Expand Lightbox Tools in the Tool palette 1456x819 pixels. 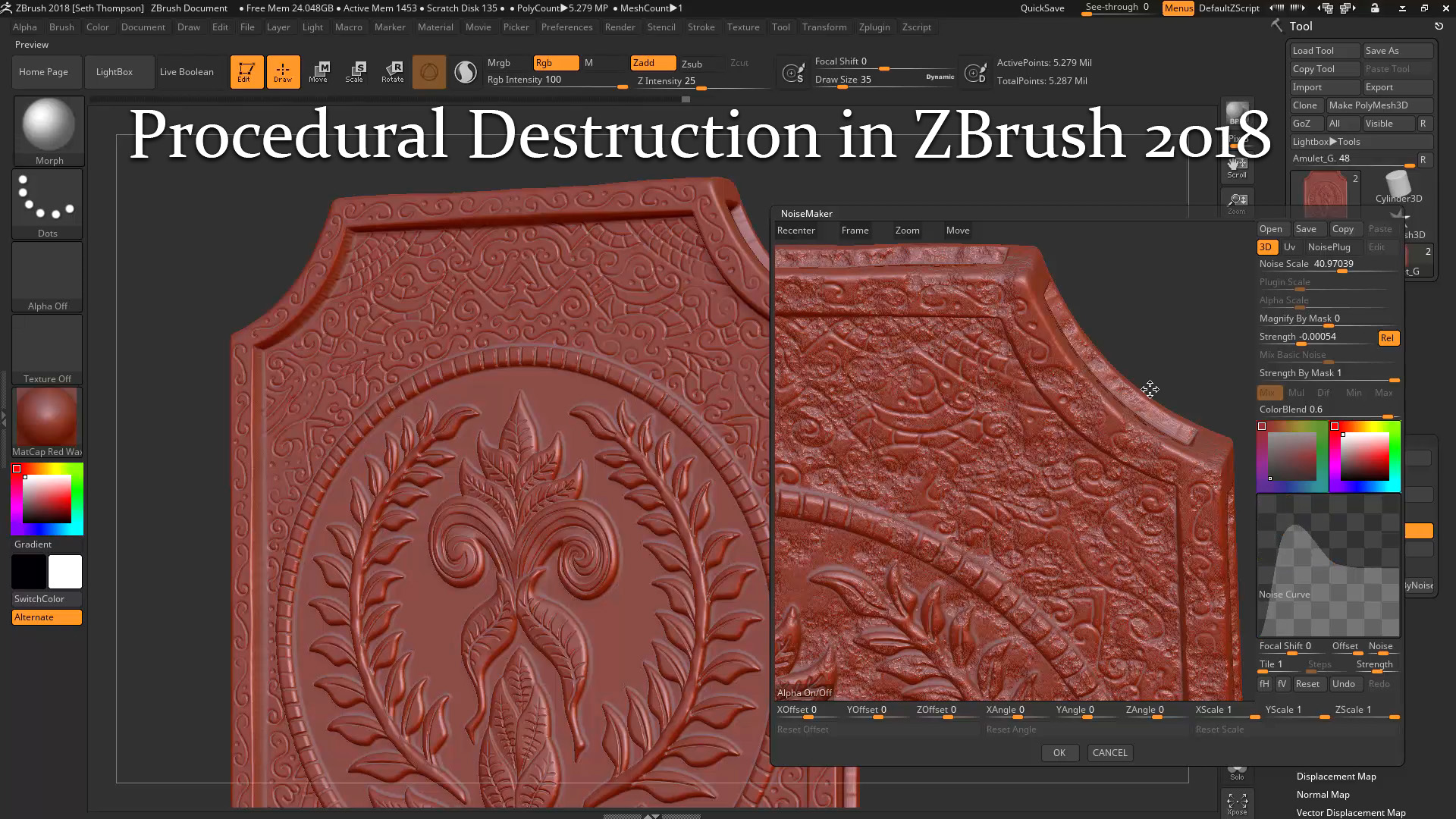click(1362, 142)
